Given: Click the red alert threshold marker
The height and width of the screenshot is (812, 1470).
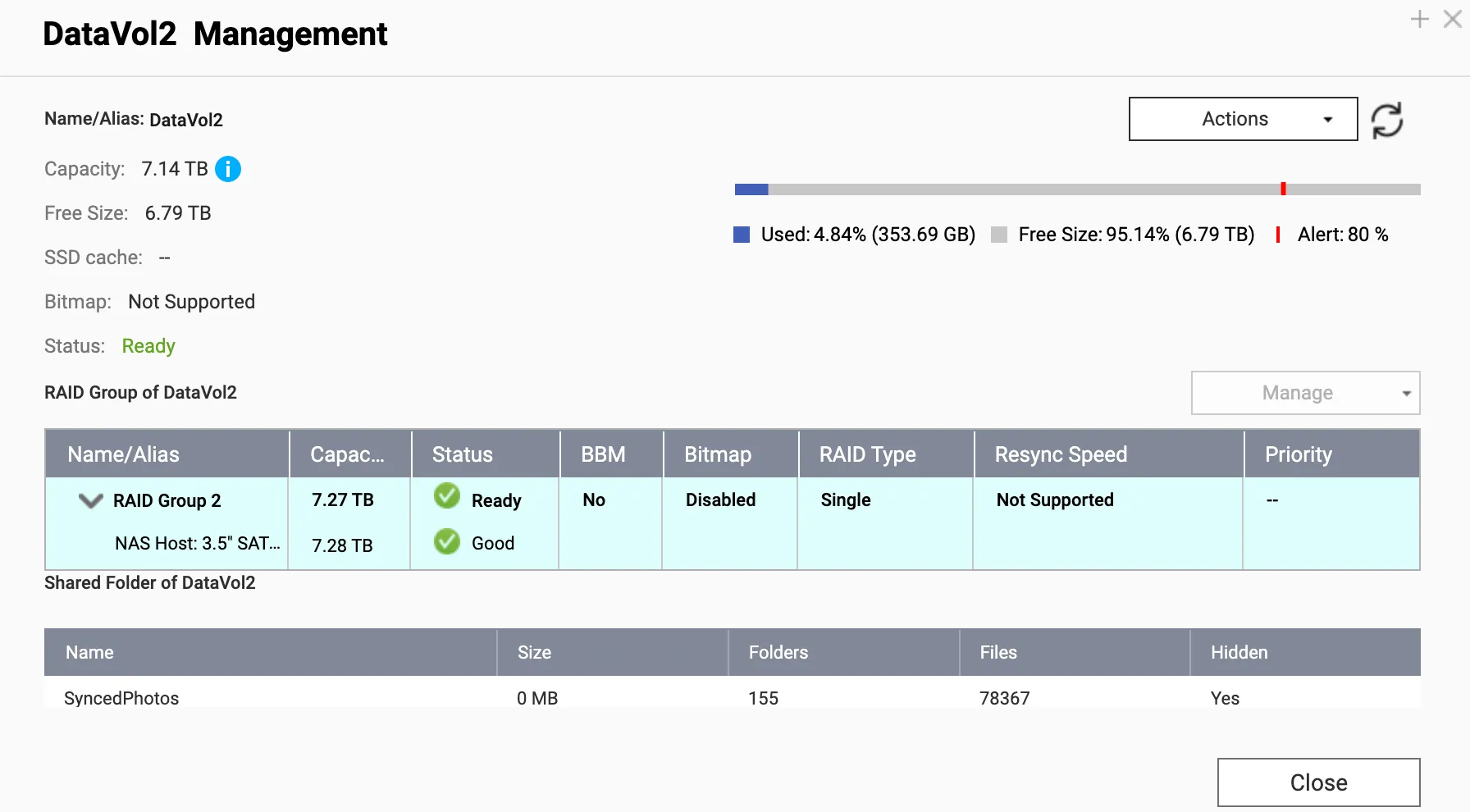Looking at the screenshot, I should [x=1283, y=189].
